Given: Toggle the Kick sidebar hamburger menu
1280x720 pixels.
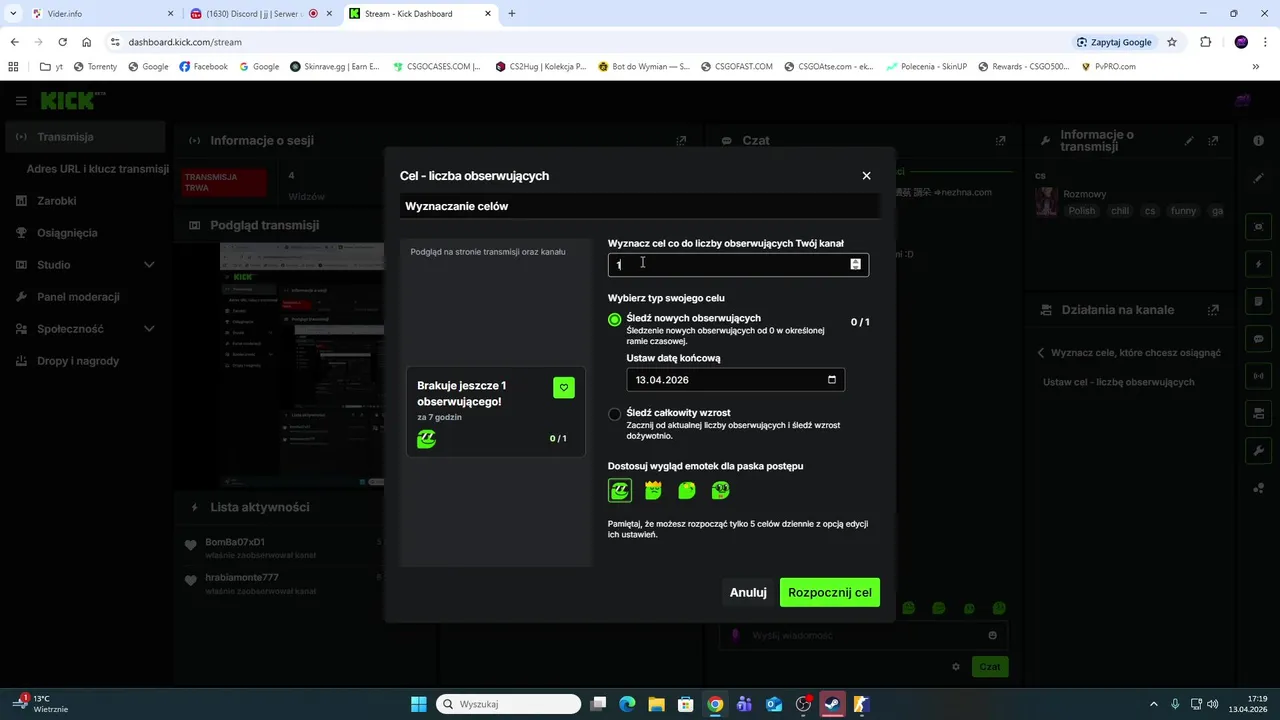Looking at the screenshot, I should tap(21, 101).
